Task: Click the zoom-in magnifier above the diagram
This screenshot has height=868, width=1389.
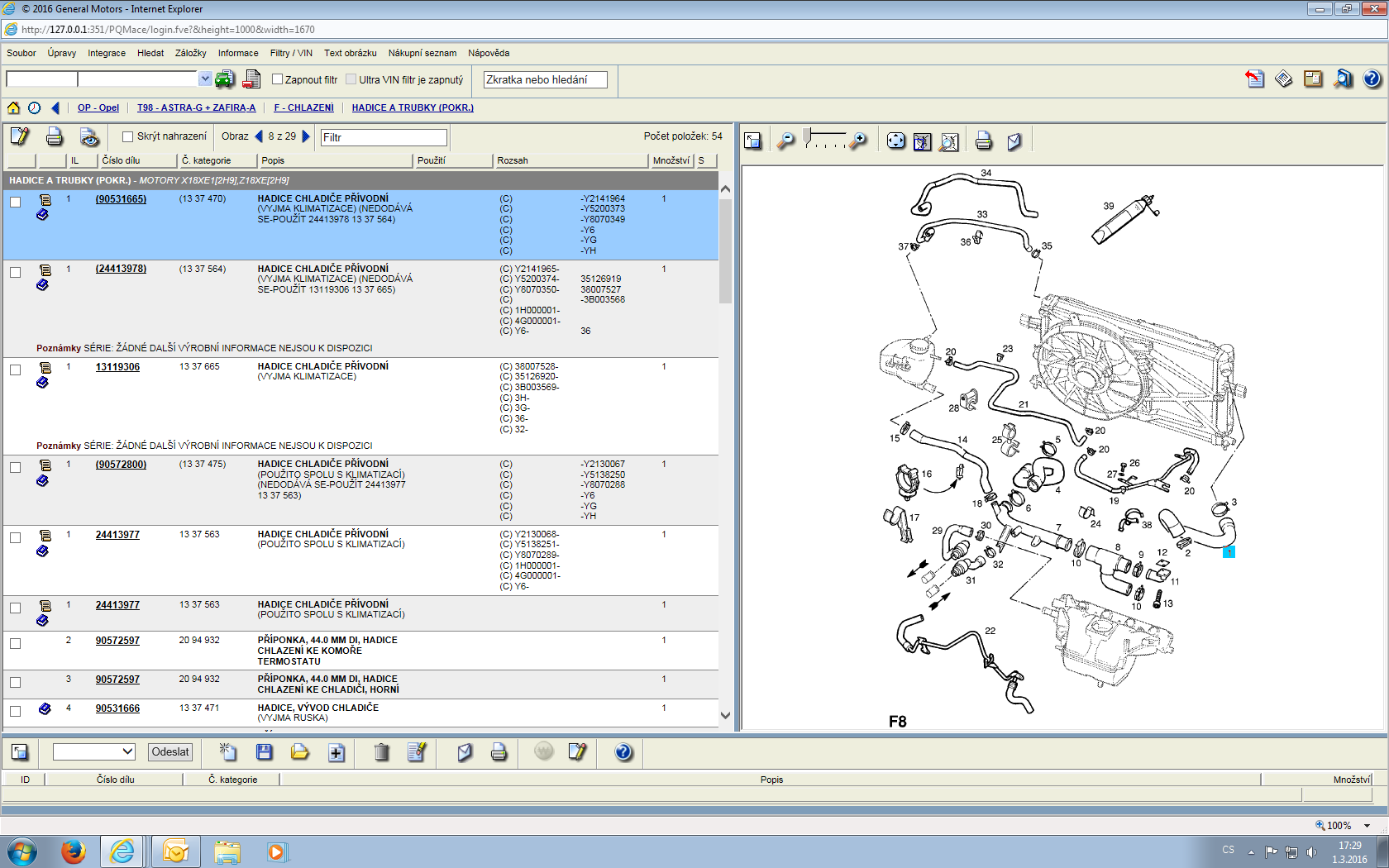Action: [859, 141]
